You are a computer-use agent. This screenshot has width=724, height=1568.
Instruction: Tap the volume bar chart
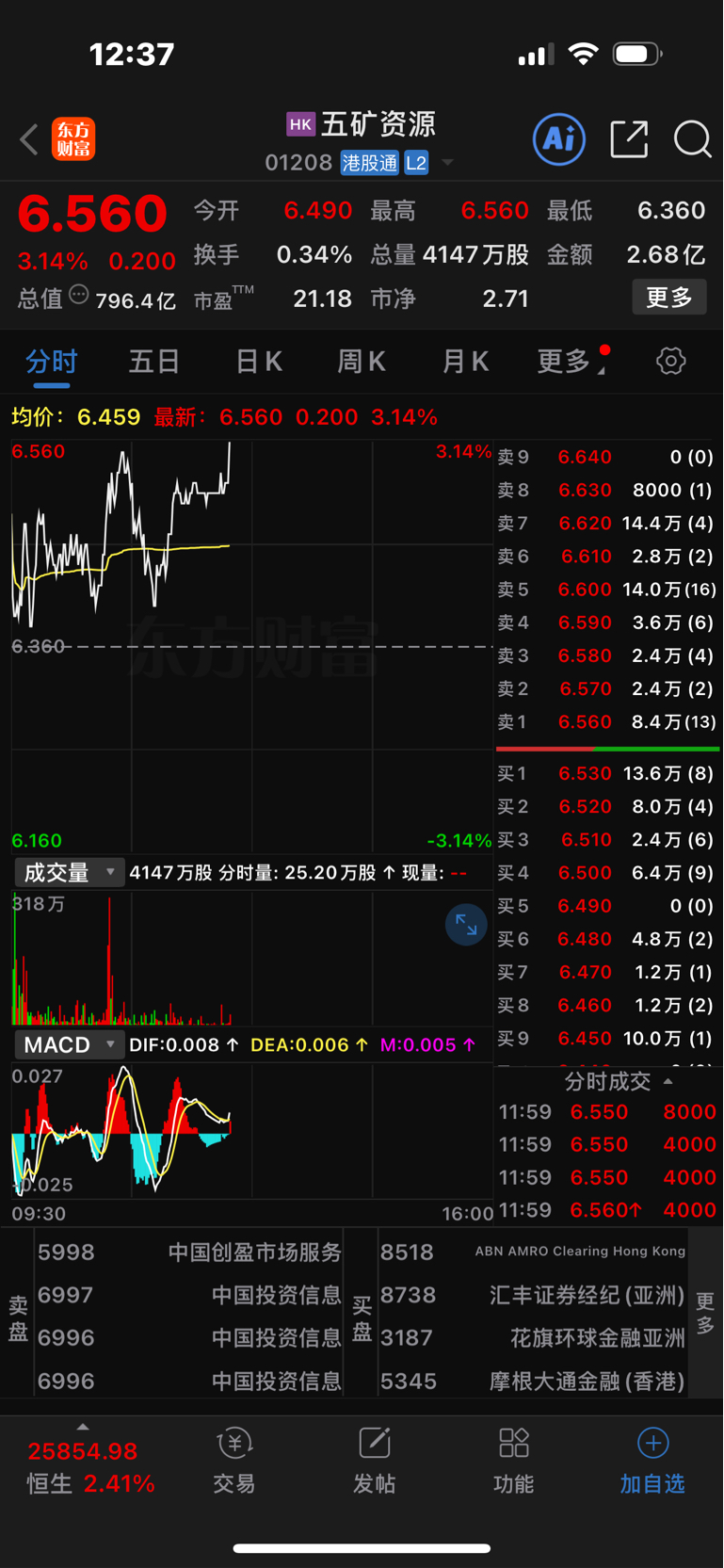(252, 959)
